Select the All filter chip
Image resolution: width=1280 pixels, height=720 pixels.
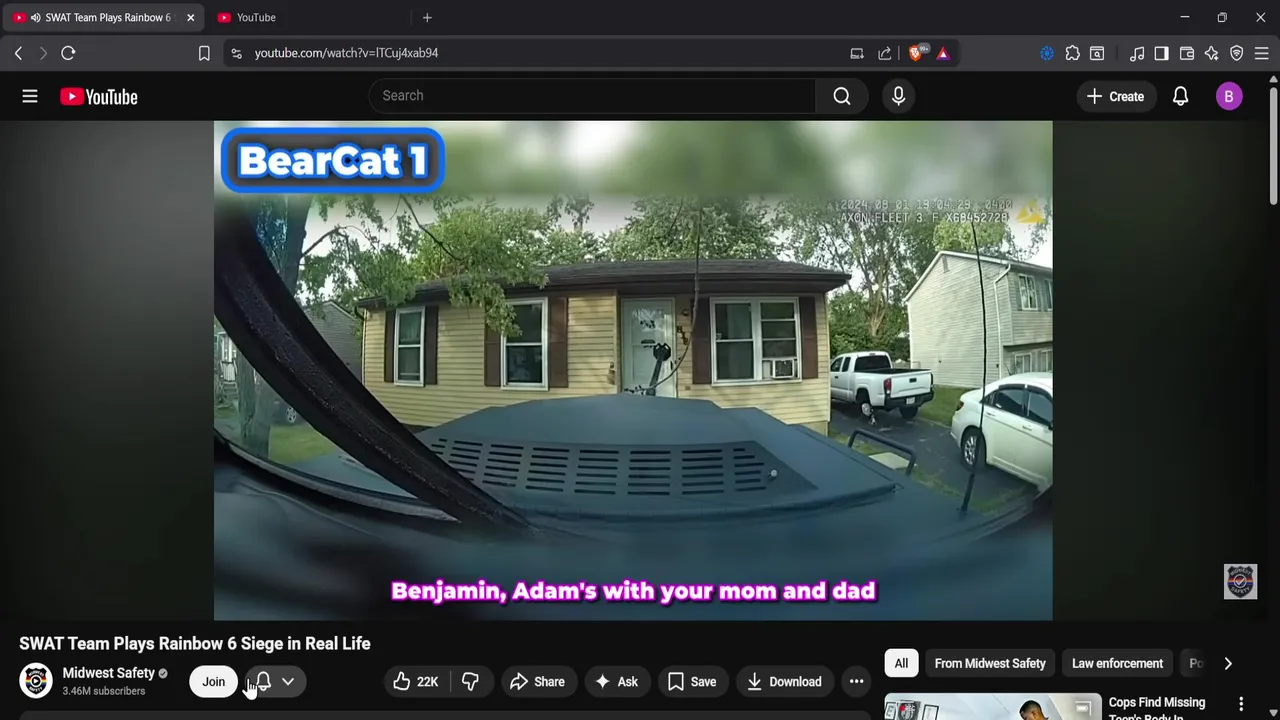coord(901,663)
